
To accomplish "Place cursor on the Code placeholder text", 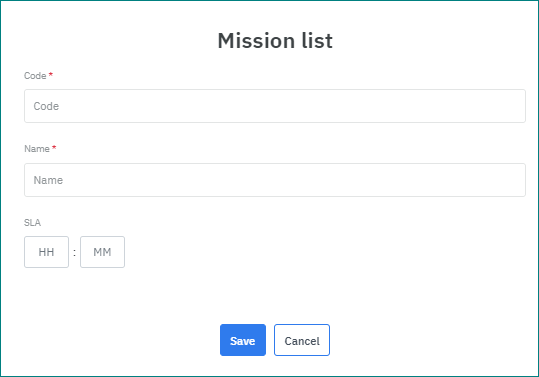I will pos(46,106).
